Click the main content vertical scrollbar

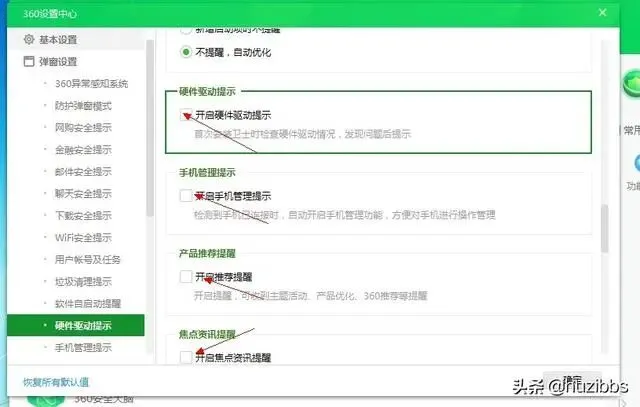604,229
